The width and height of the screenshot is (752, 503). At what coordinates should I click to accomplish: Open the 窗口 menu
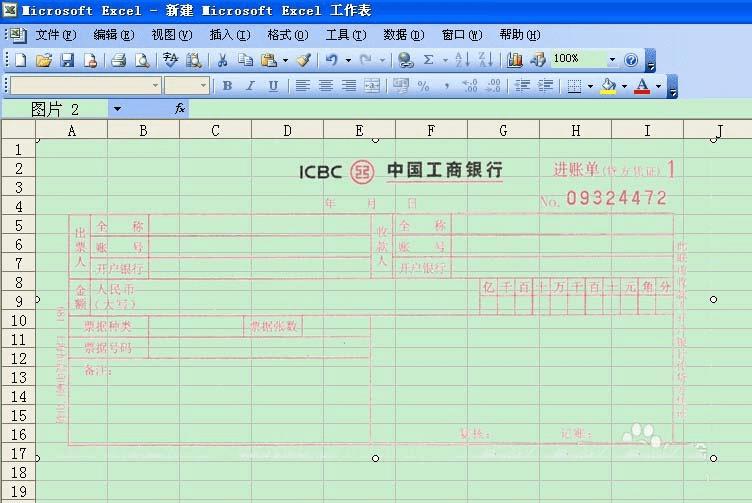(x=462, y=35)
